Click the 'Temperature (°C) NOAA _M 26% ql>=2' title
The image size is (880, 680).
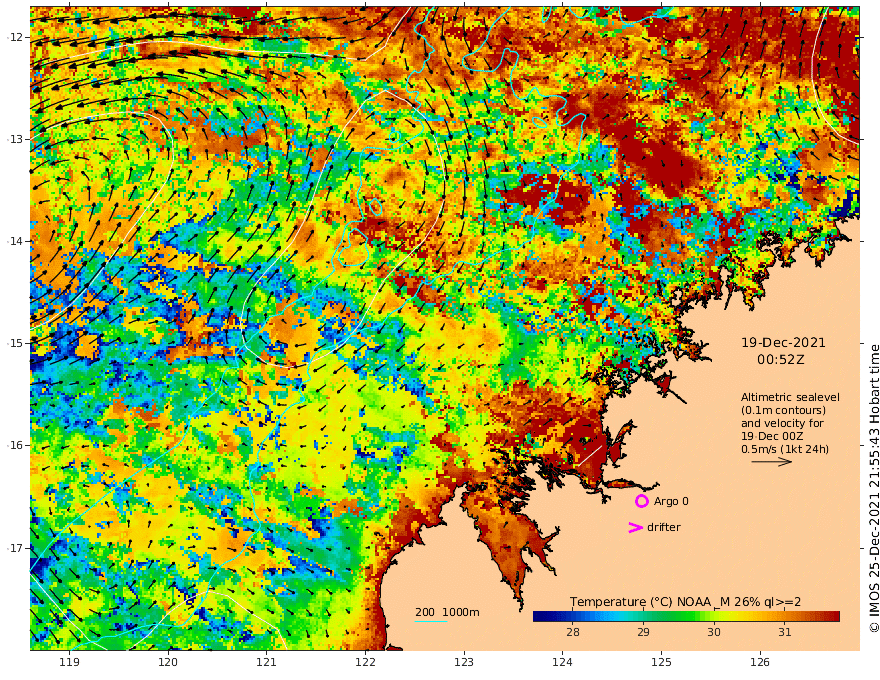[685, 602]
